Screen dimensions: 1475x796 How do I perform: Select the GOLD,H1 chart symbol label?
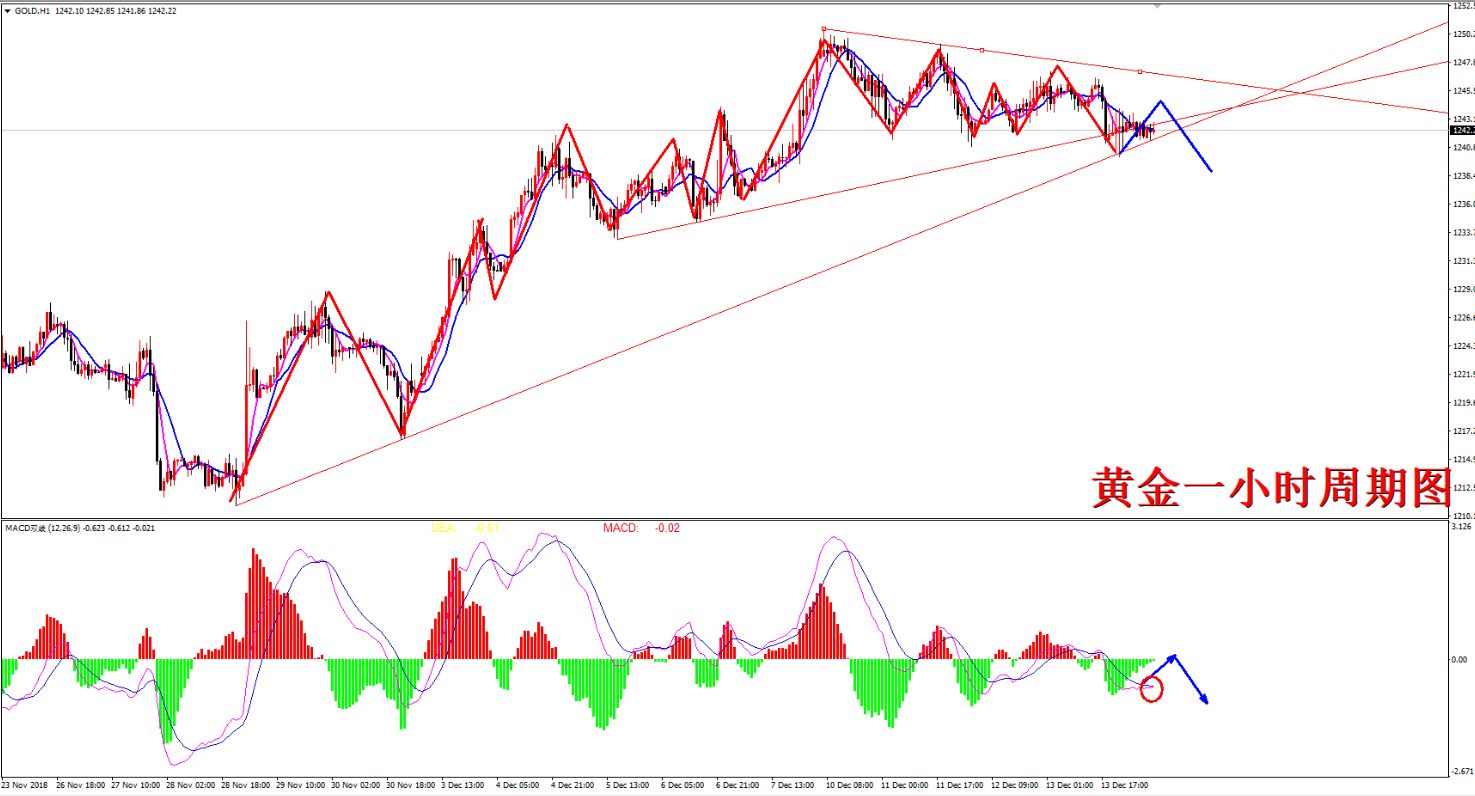[33, 10]
